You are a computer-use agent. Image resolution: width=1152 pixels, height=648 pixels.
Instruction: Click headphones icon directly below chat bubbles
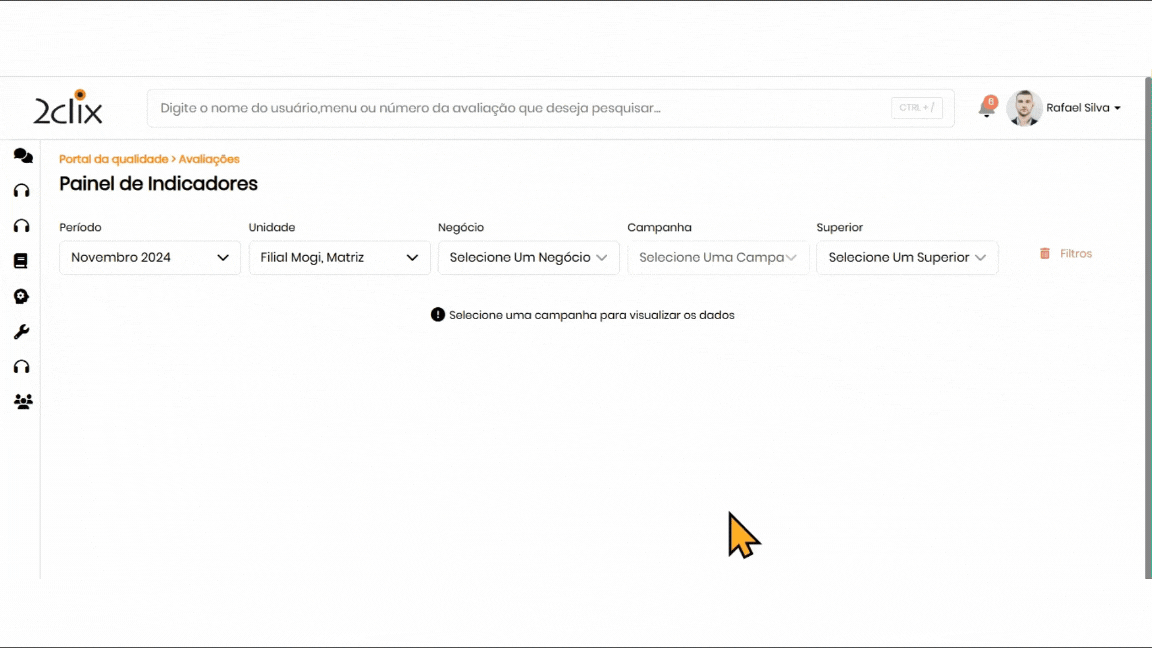(x=22, y=191)
